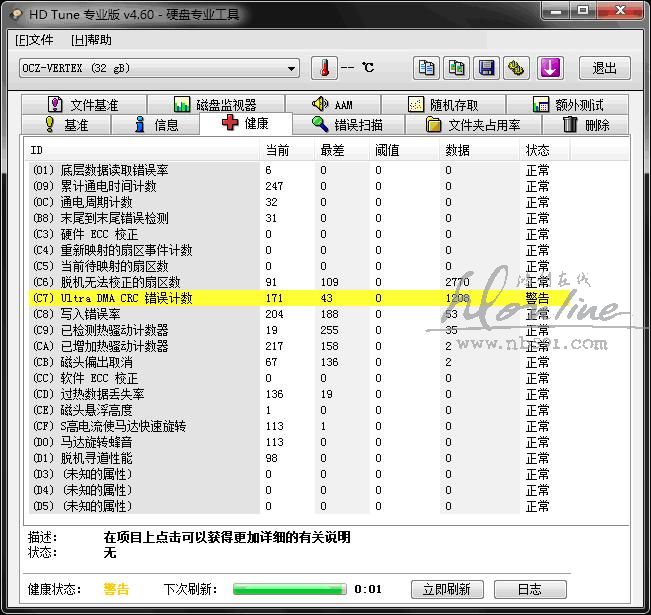Click the thermometer temperature icon

click(325, 68)
